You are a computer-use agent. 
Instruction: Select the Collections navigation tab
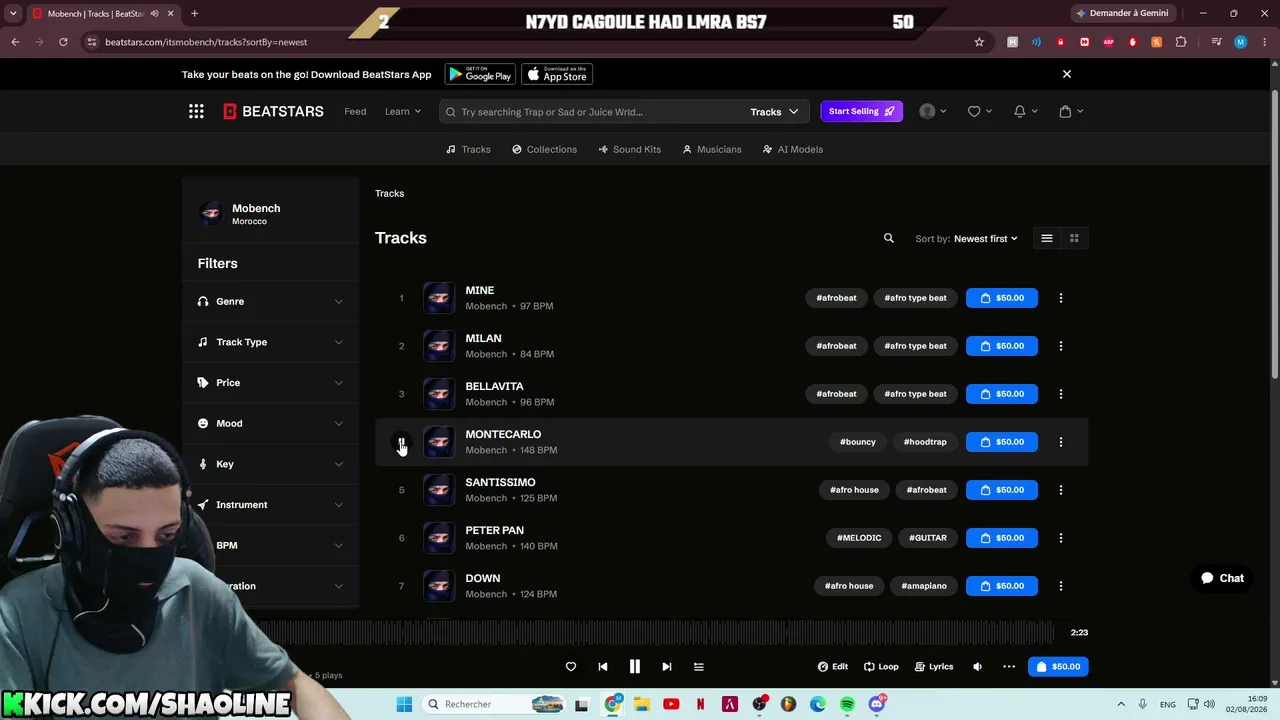544,149
